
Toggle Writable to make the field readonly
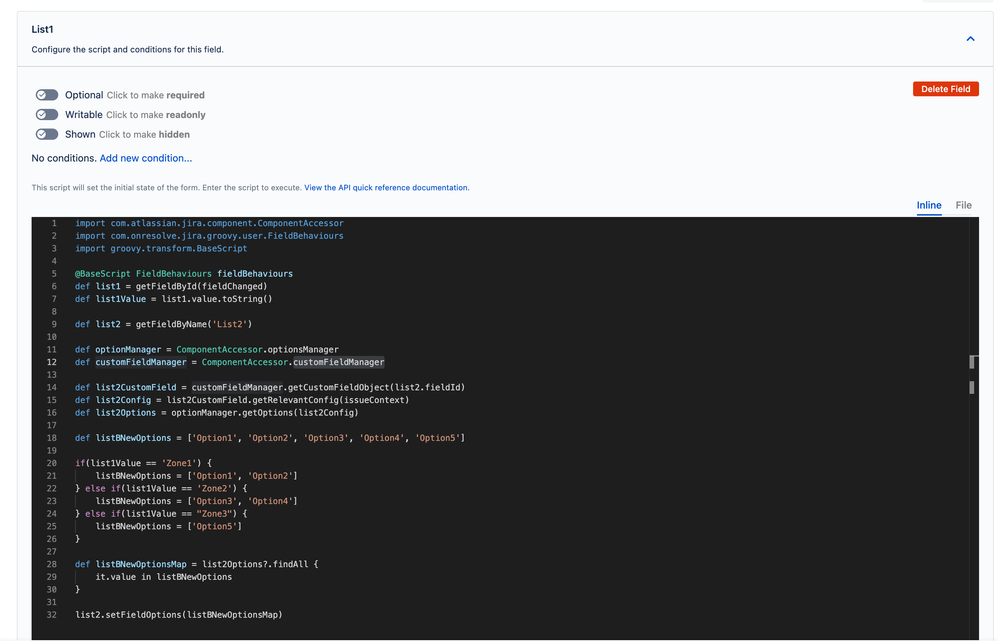(x=47, y=114)
